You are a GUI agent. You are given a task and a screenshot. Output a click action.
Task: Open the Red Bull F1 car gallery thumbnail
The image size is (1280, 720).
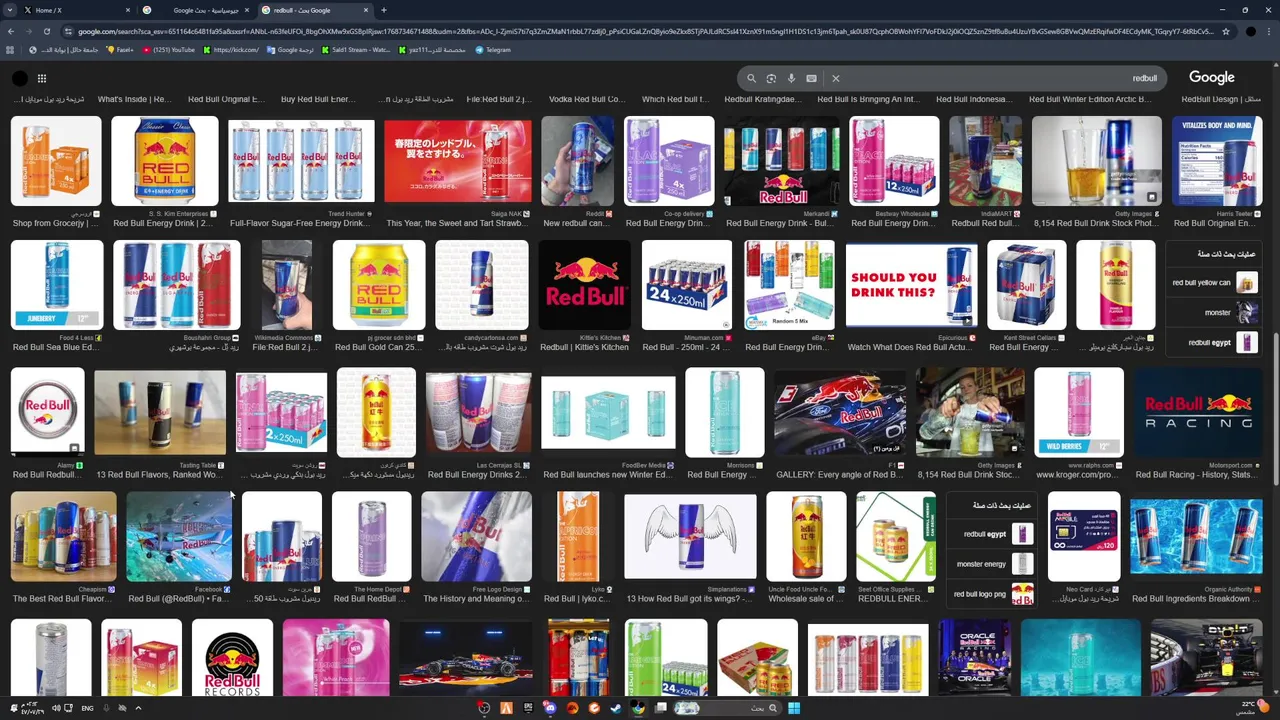point(840,412)
